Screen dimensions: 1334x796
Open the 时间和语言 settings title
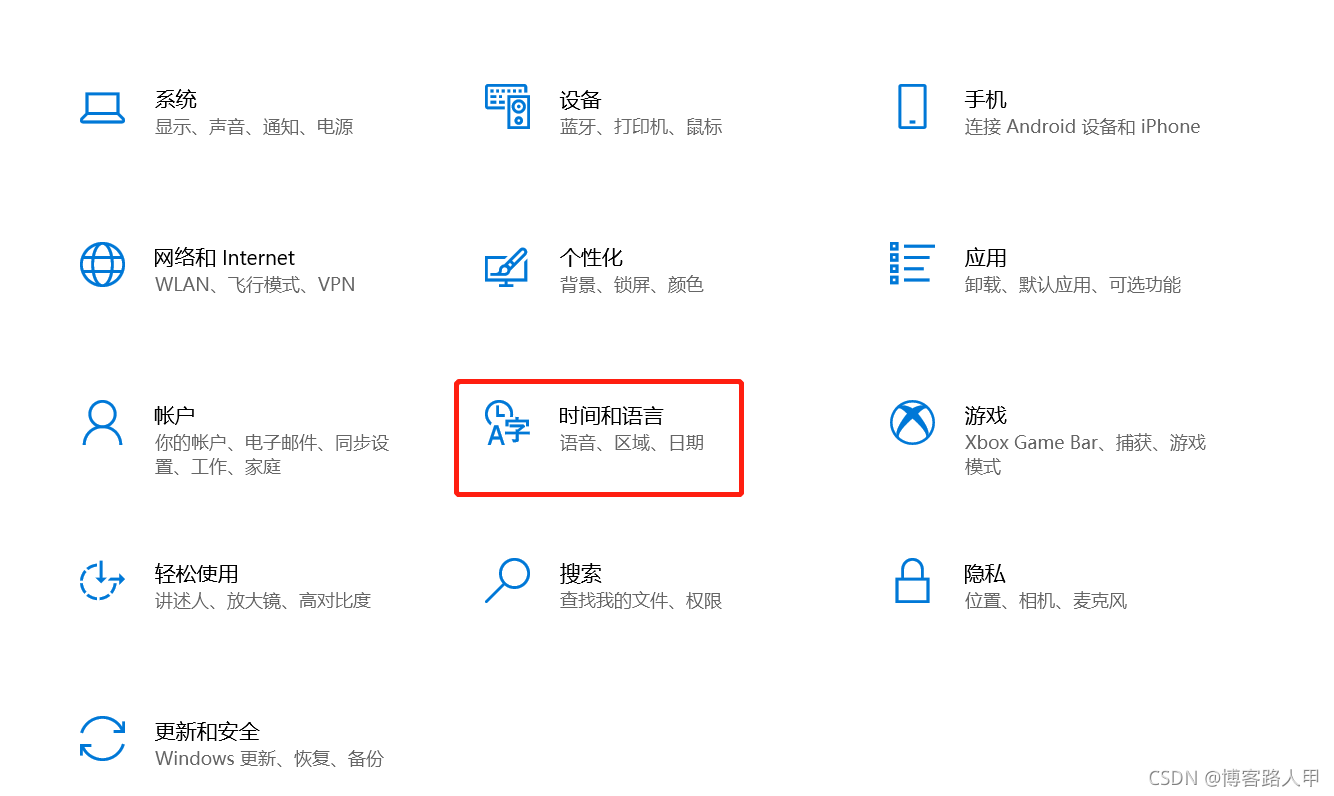[x=611, y=416]
